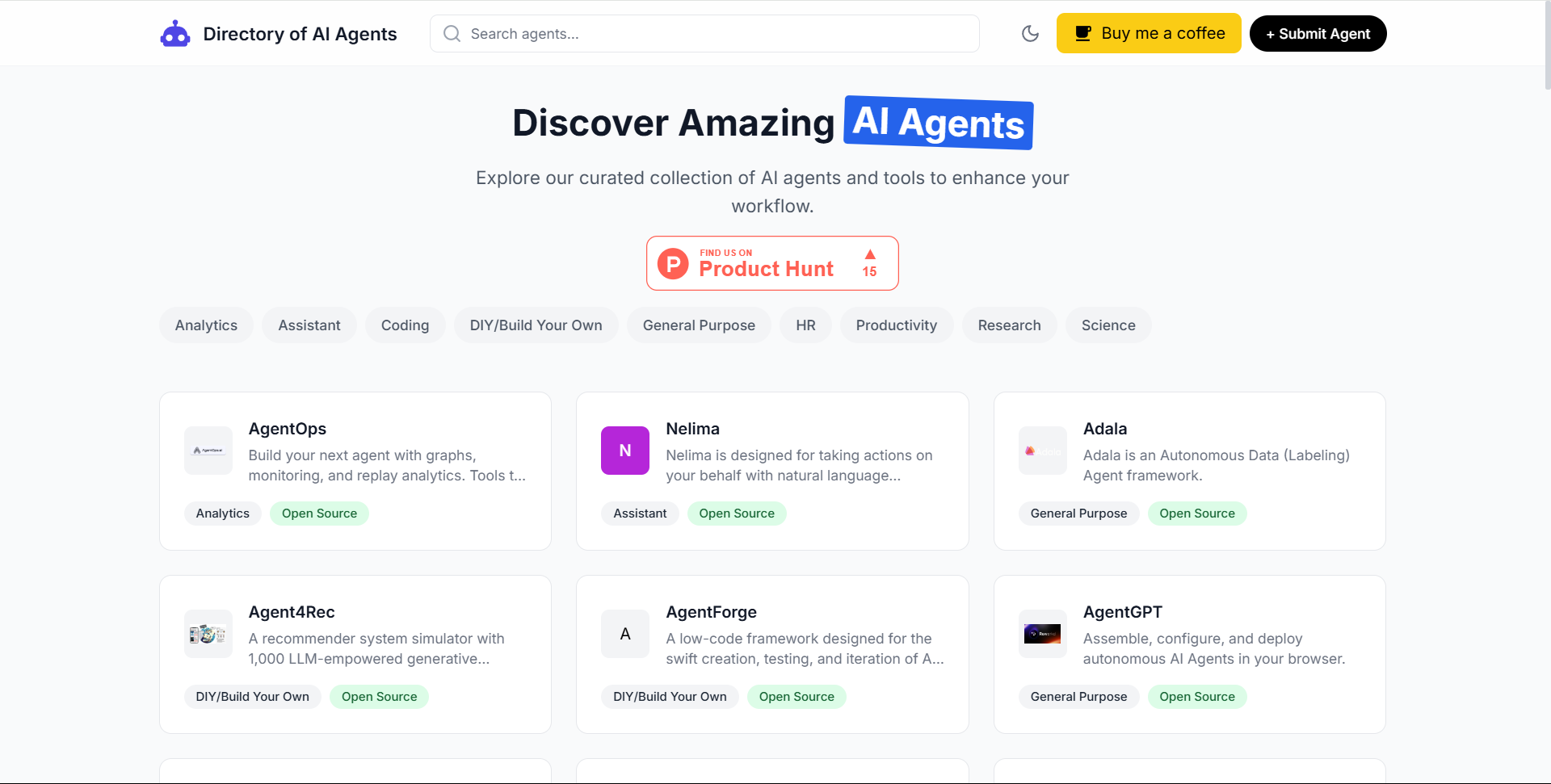The height and width of the screenshot is (784, 1551).
Task: Filter by the Assistant category chip
Action: tap(309, 325)
